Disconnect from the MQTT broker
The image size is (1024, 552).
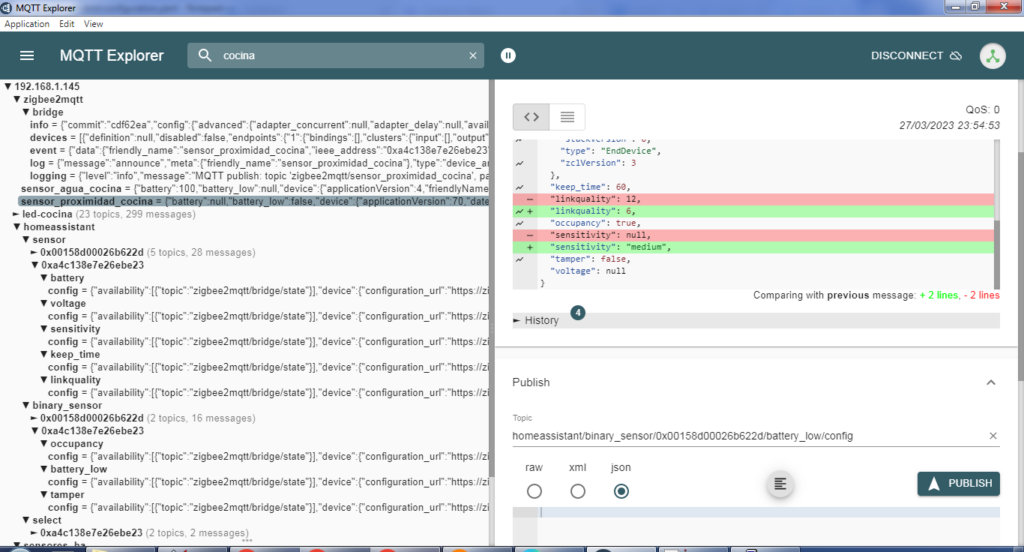coord(915,56)
